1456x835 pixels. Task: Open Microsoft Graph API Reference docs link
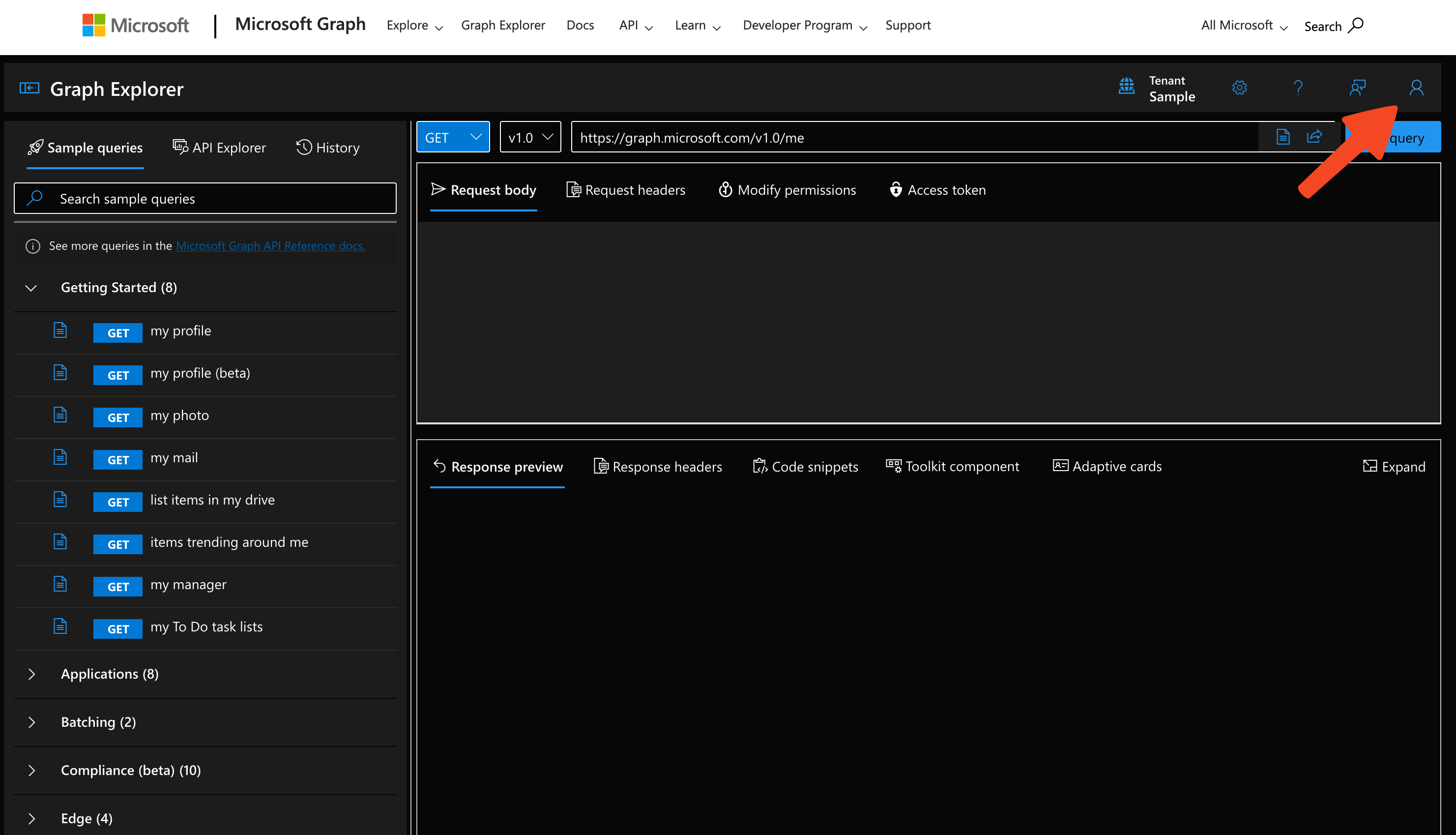[x=270, y=245]
